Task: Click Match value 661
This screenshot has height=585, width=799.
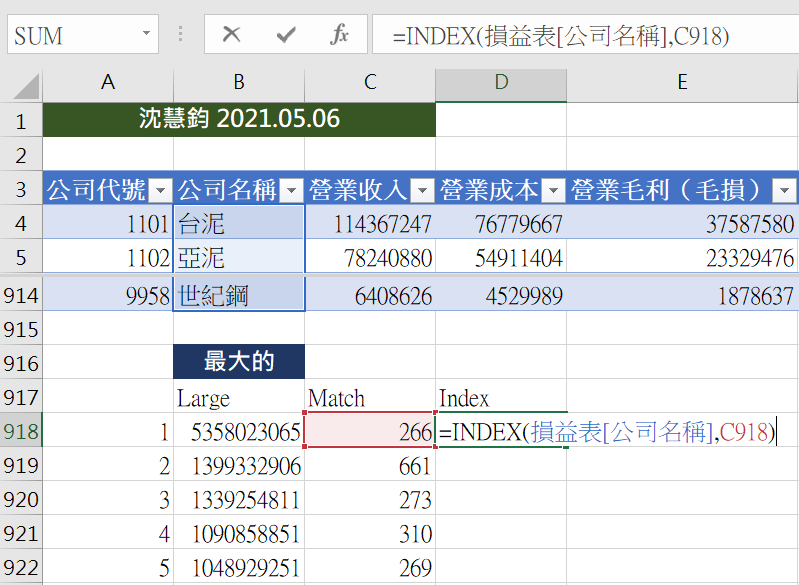Action: click(370, 465)
